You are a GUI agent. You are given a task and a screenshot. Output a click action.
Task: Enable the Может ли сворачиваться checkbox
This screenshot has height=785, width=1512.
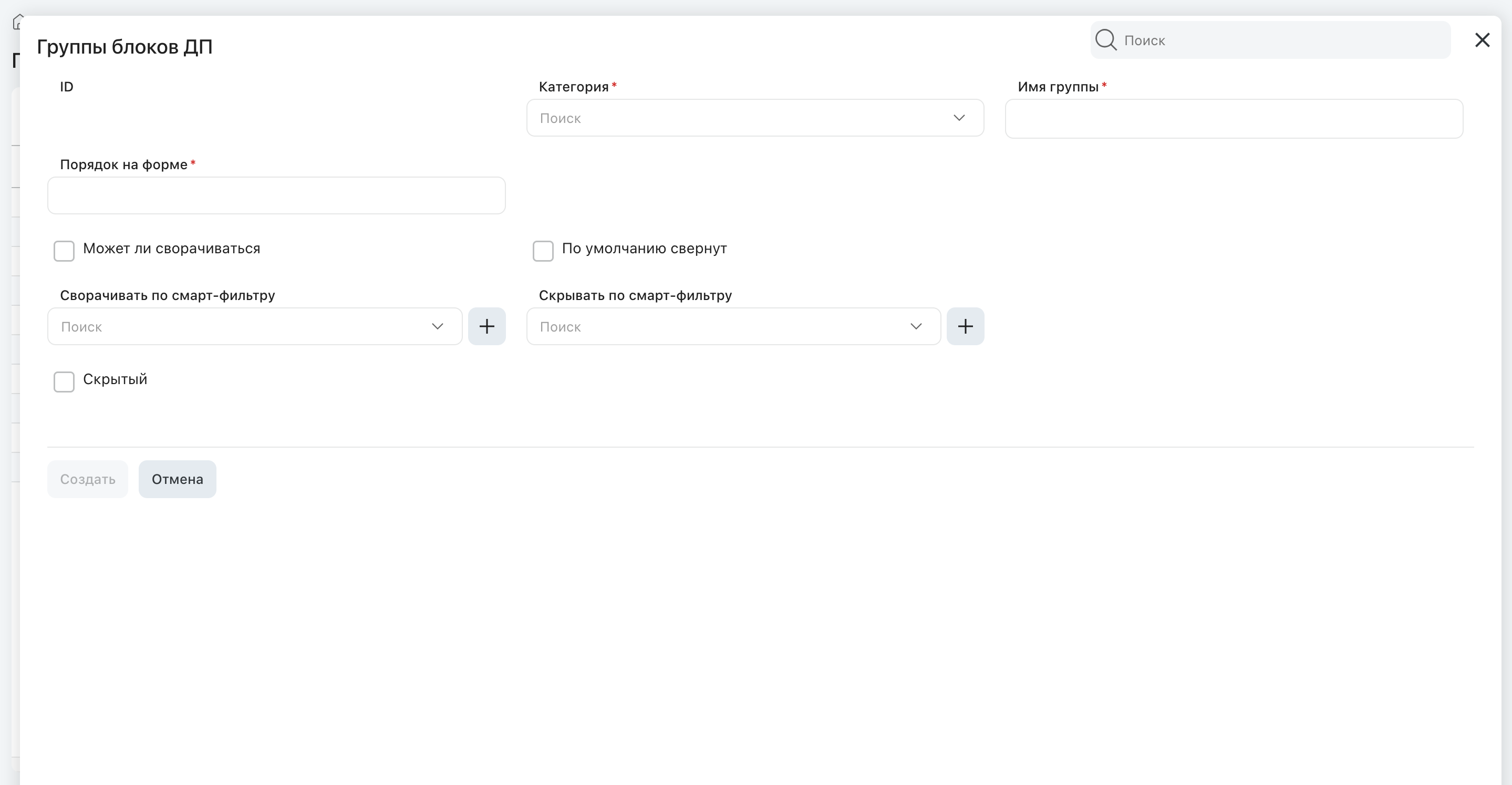point(64,251)
